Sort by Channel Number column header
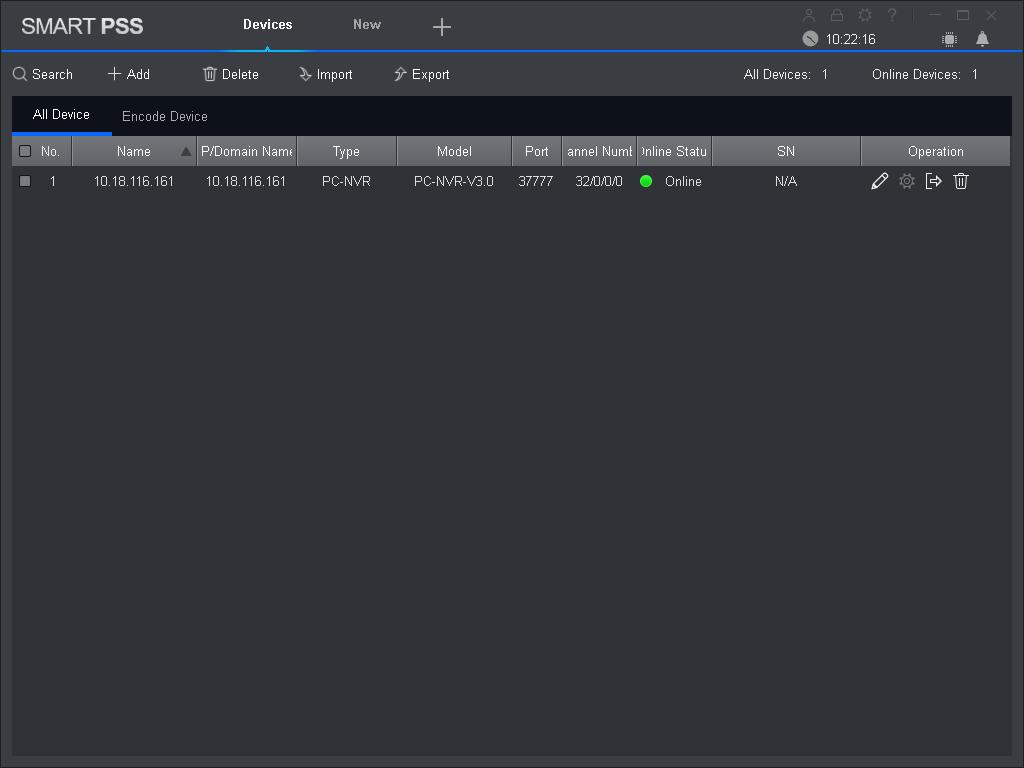 [599, 152]
